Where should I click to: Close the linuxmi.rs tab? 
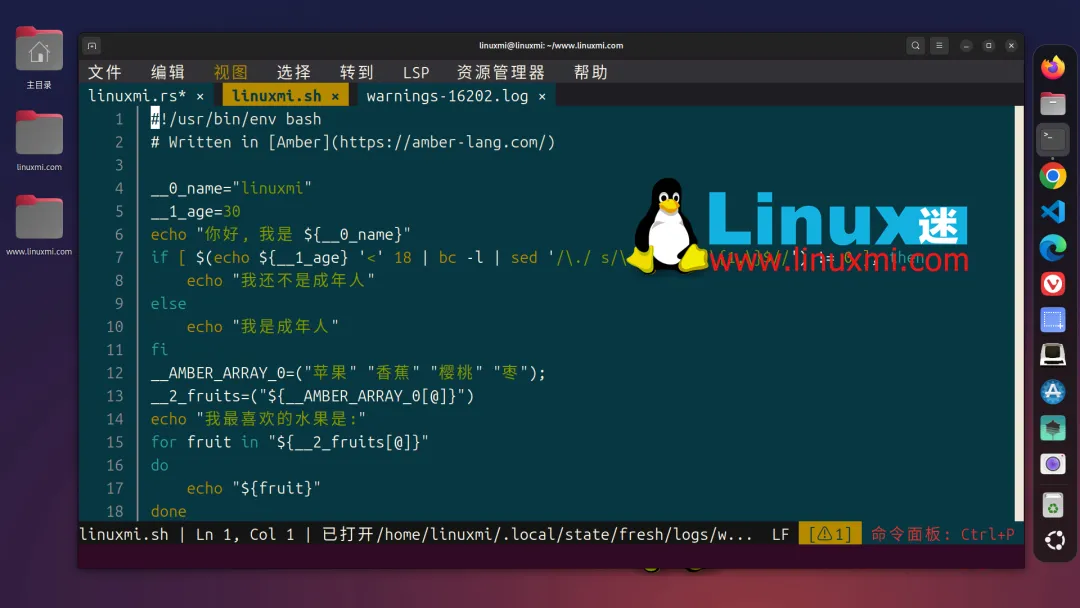coord(200,96)
